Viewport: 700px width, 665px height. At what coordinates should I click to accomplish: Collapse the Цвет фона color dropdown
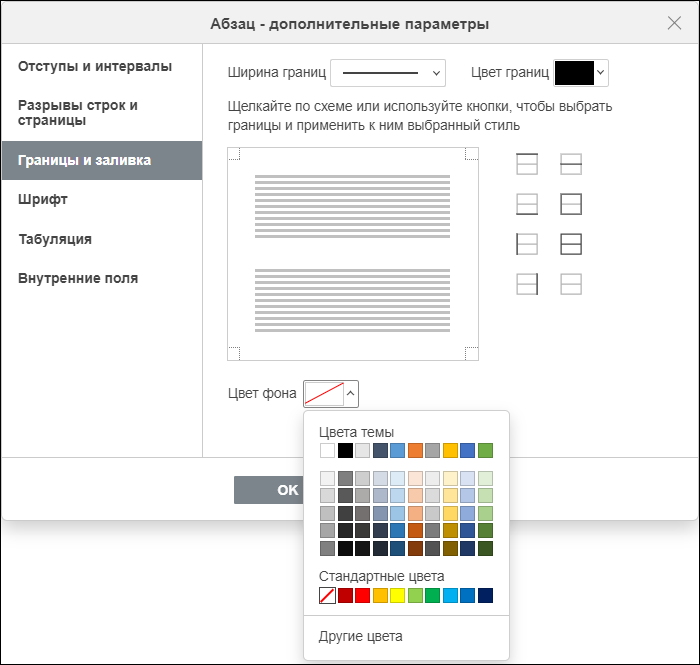click(351, 394)
